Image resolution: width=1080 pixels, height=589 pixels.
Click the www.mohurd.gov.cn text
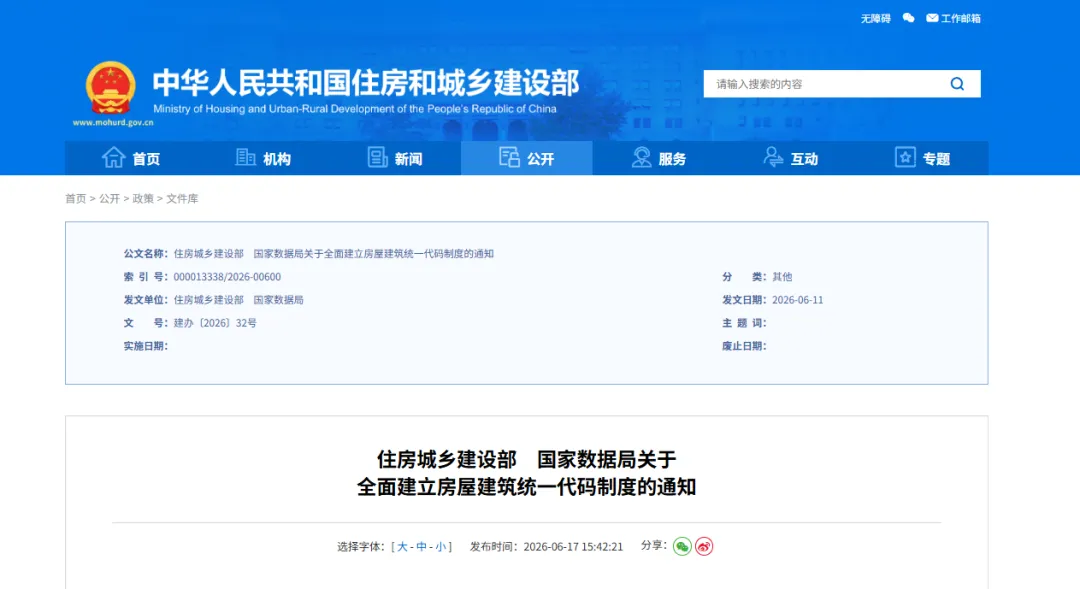pos(113,123)
